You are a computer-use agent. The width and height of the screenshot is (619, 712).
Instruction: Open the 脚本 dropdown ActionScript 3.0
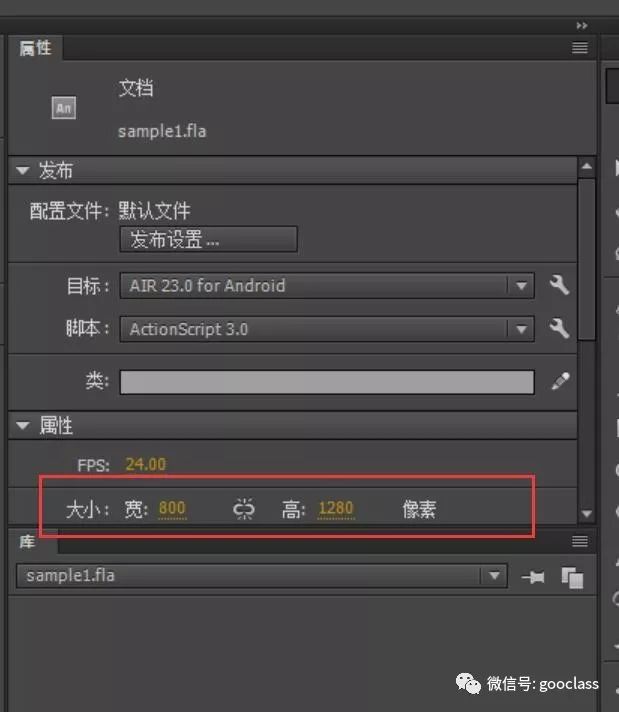(327, 329)
